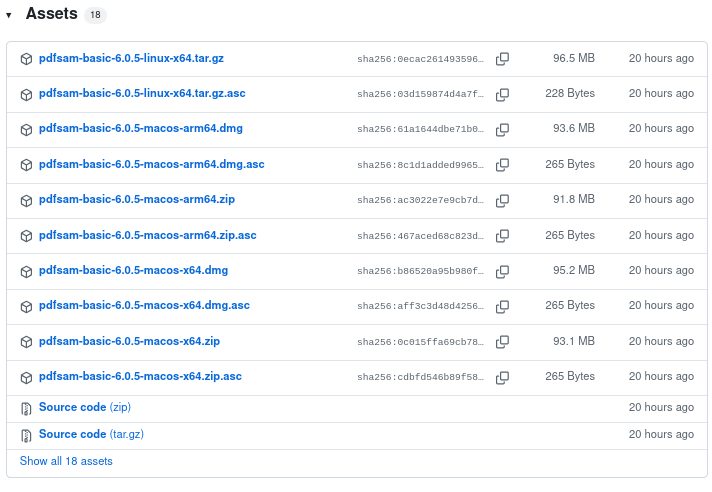Collapse the Assets section triangle

[9, 15]
